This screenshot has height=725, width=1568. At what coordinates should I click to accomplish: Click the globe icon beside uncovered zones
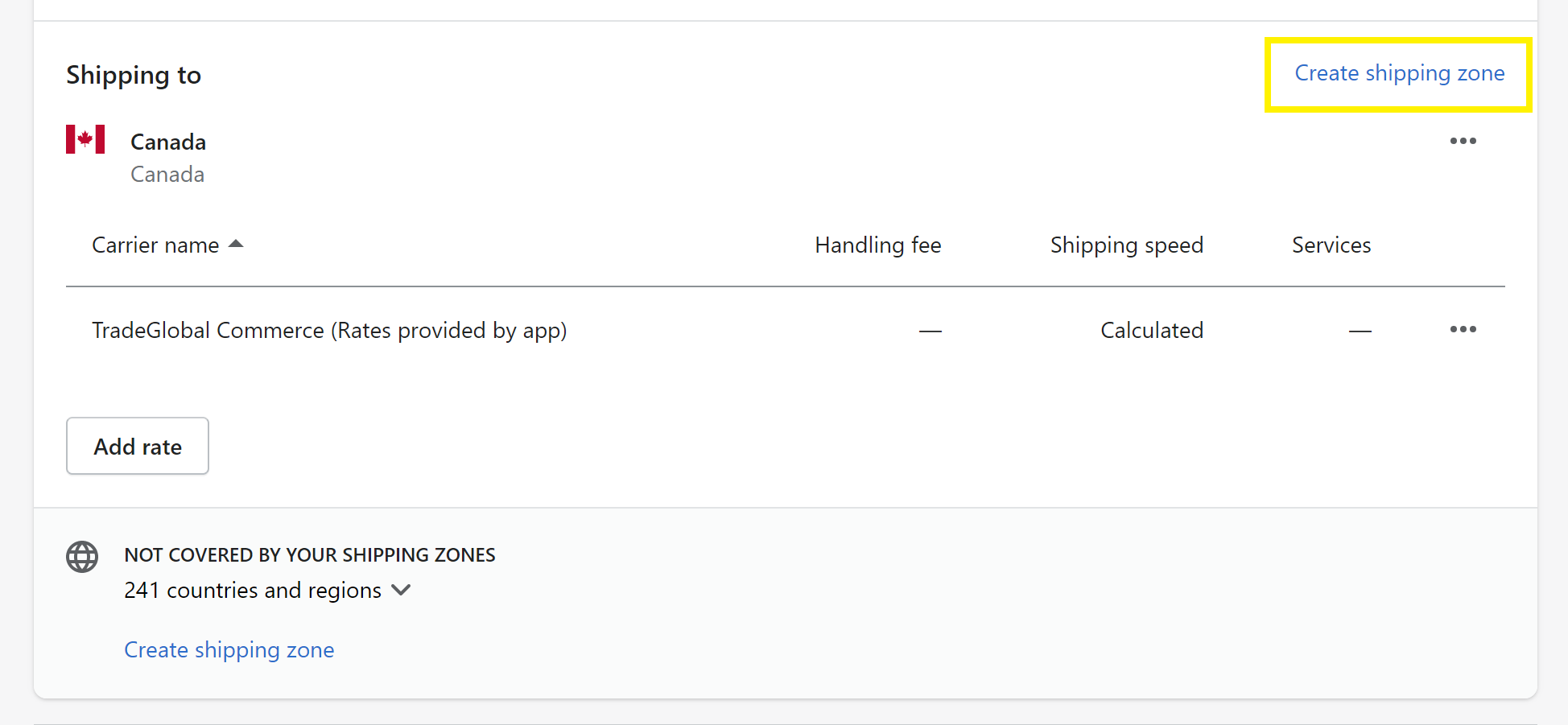coord(82,557)
